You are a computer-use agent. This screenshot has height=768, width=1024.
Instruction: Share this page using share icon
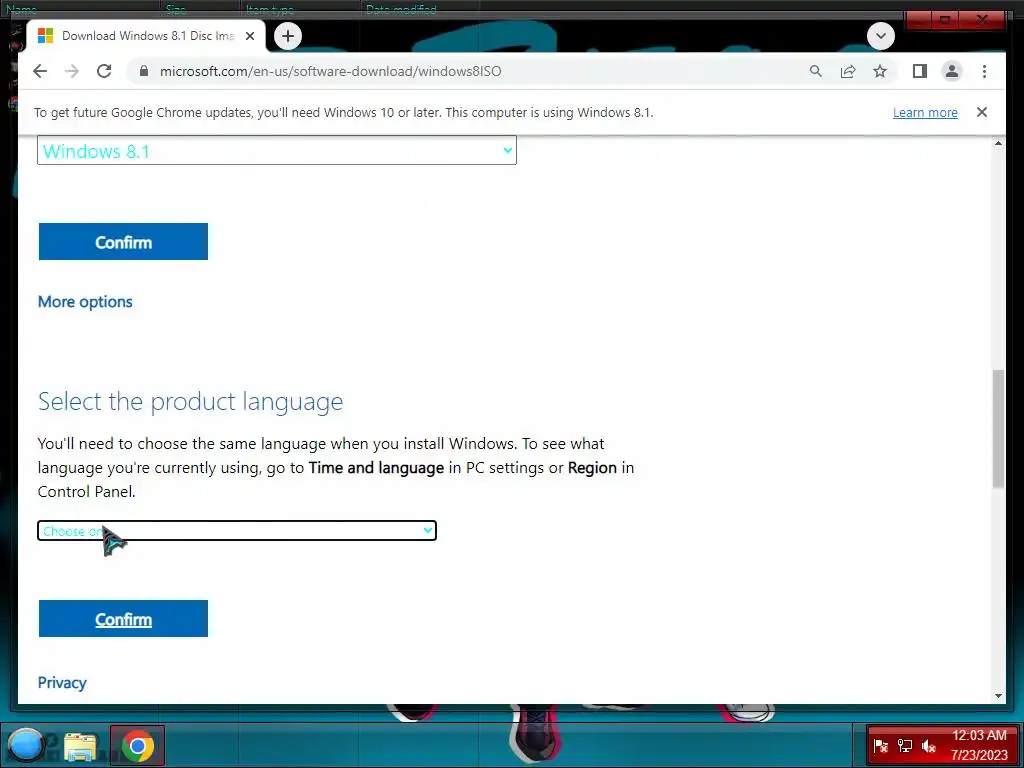coord(848,71)
